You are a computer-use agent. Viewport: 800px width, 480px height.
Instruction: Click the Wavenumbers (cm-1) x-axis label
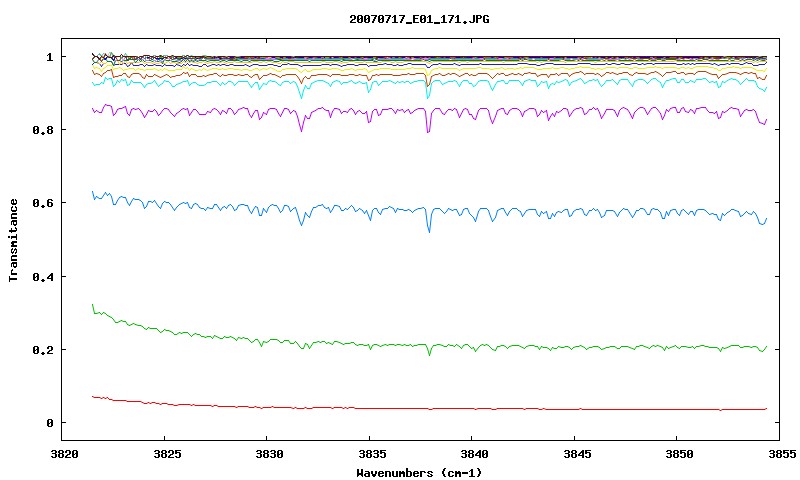point(419,473)
